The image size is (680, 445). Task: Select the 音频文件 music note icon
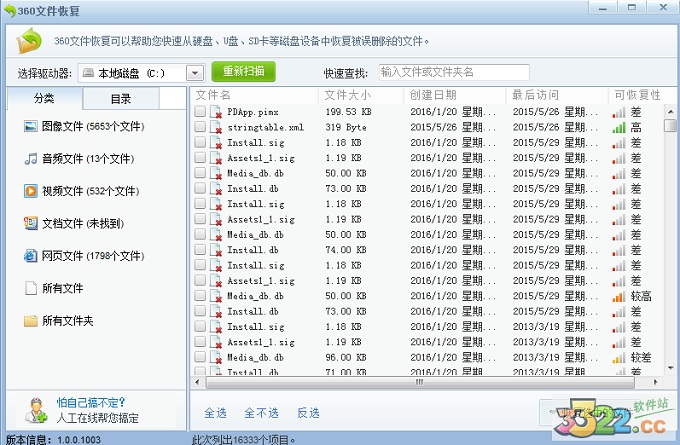click(x=30, y=159)
